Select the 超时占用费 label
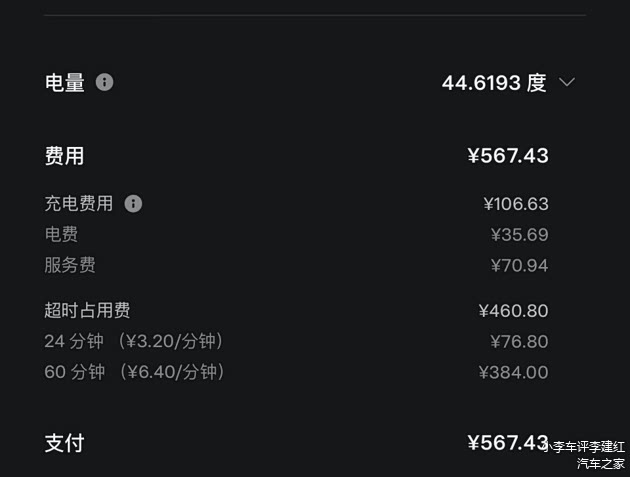The height and width of the screenshot is (477, 630). (x=87, y=311)
